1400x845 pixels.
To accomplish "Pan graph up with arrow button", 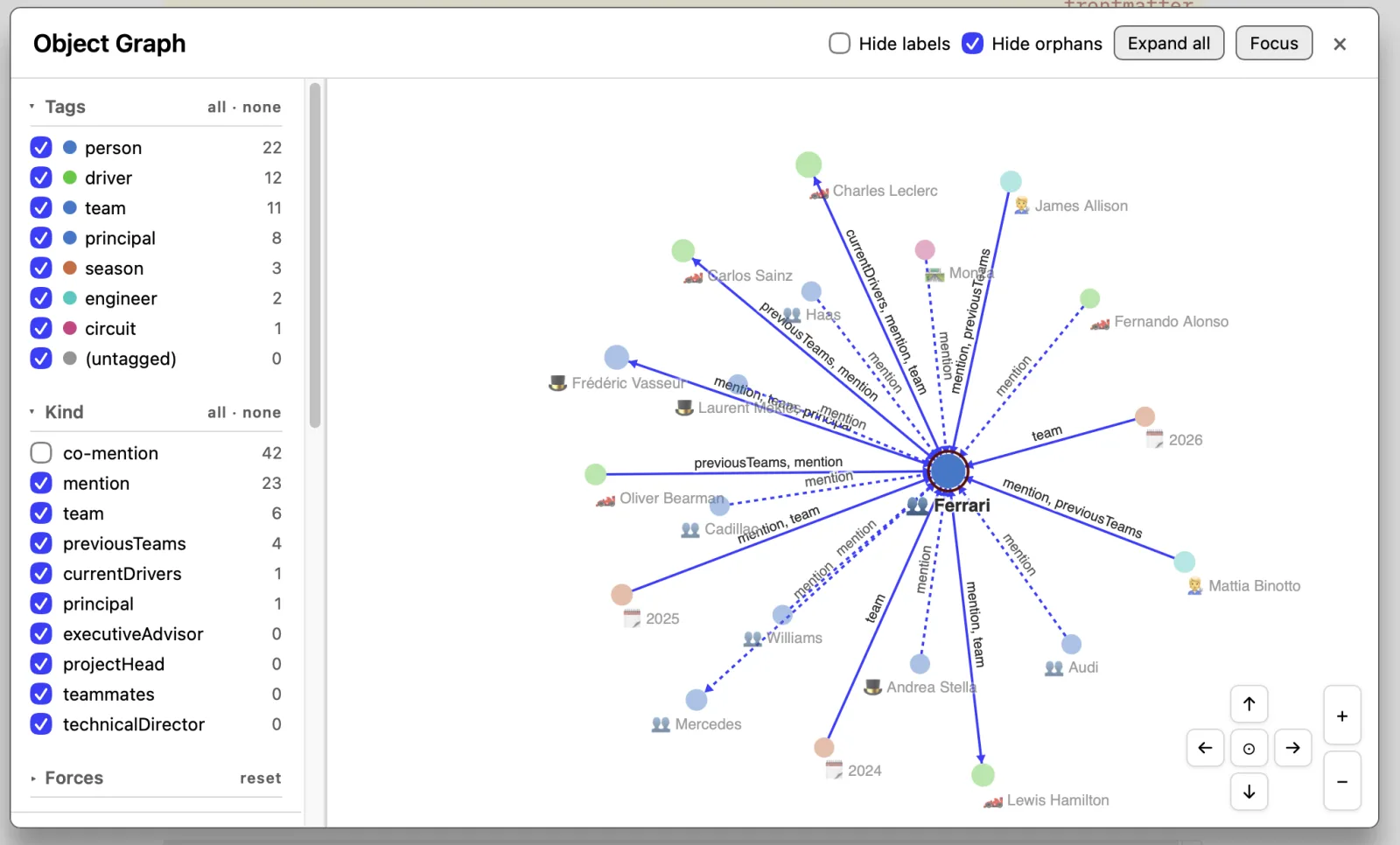I will click(x=1249, y=704).
